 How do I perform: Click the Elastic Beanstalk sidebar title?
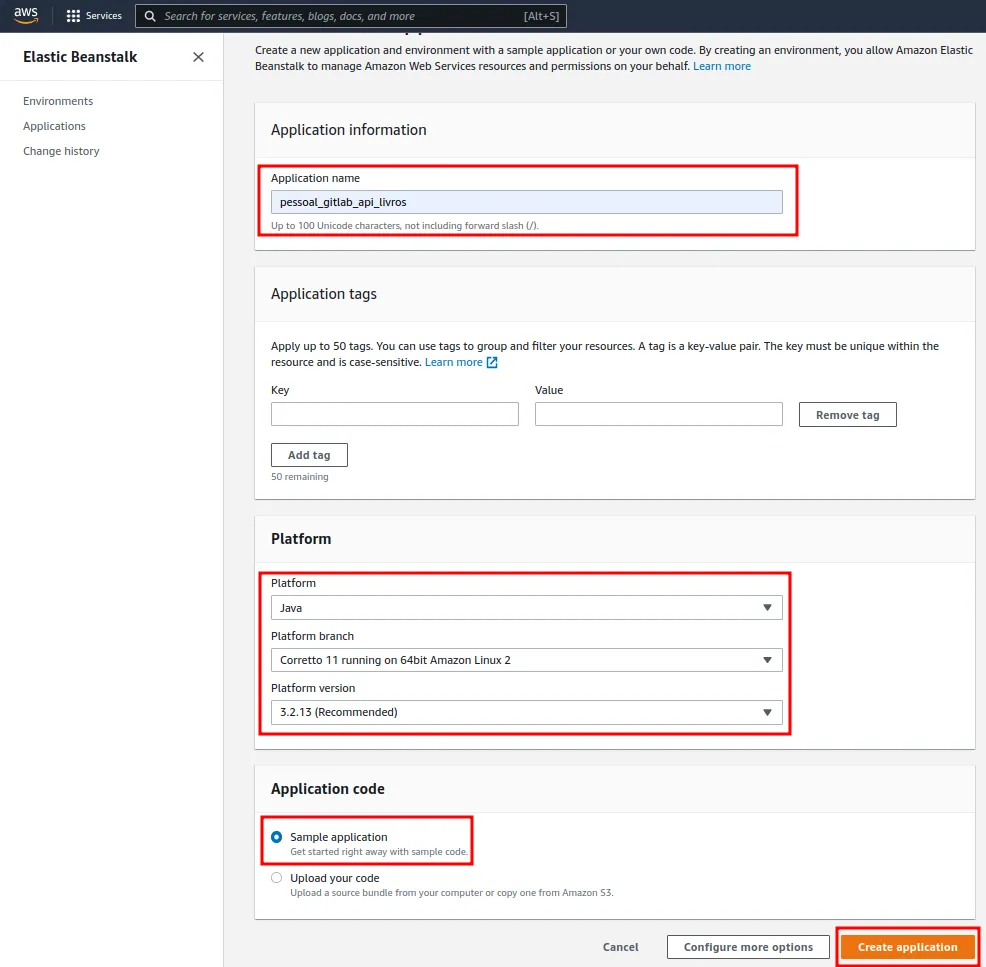click(x=80, y=57)
